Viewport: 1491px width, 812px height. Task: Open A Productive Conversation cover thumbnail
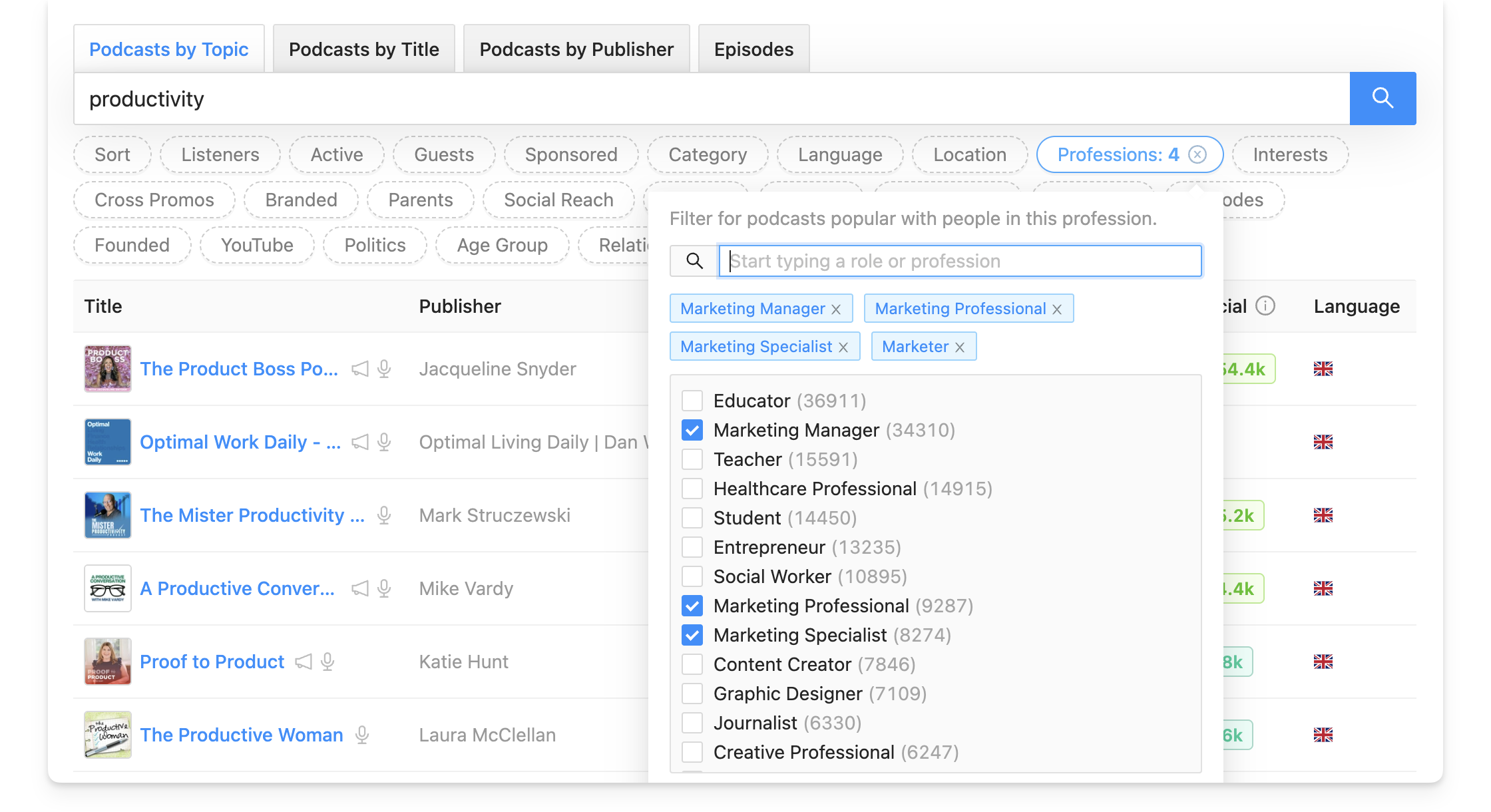coord(108,588)
